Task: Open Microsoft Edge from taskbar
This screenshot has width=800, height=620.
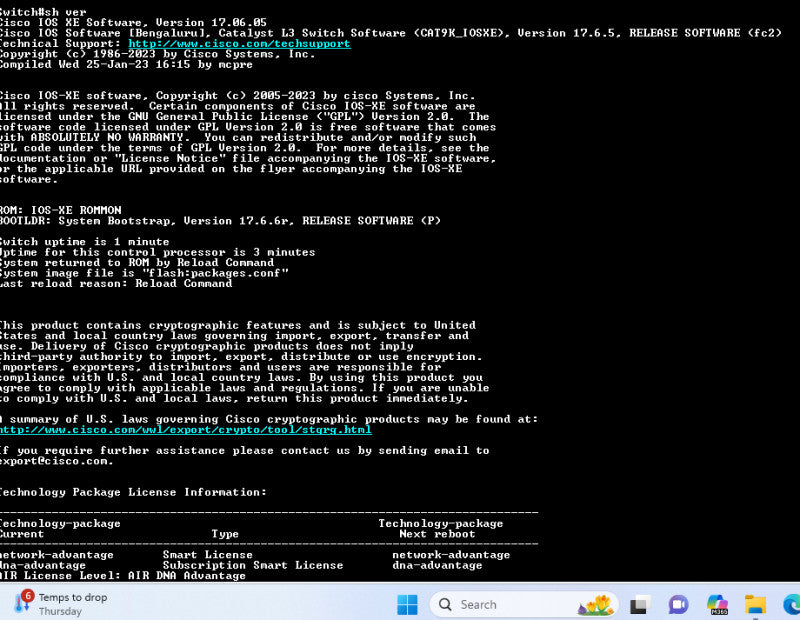Action: 791,605
